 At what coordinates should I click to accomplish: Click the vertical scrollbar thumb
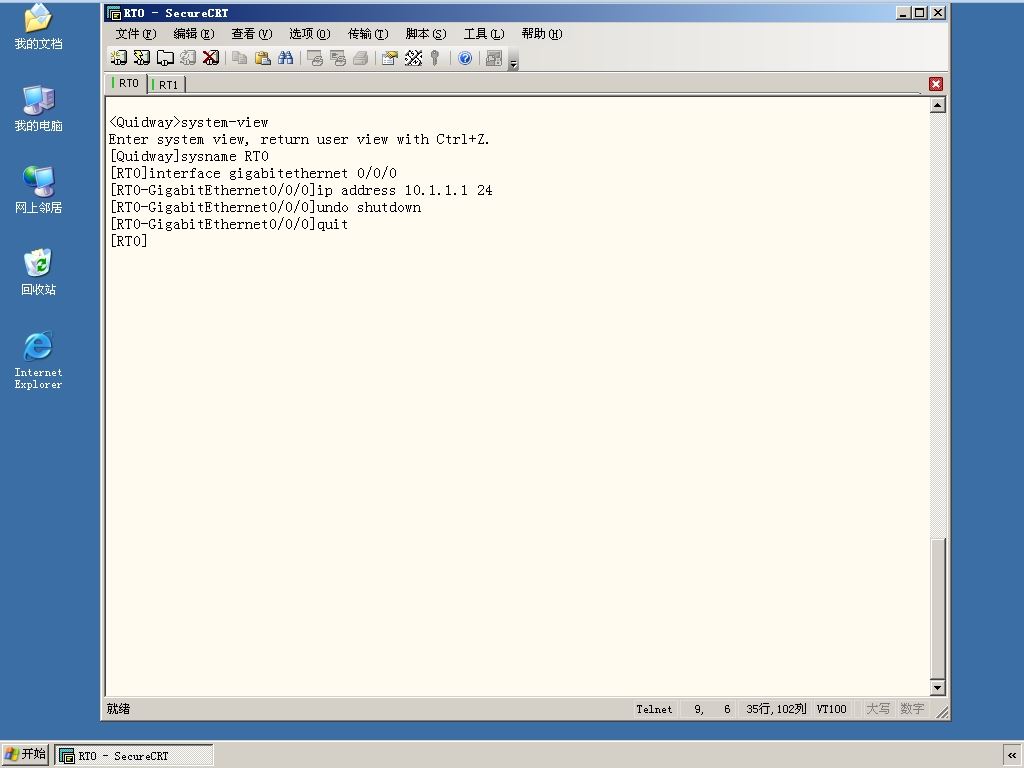938,609
